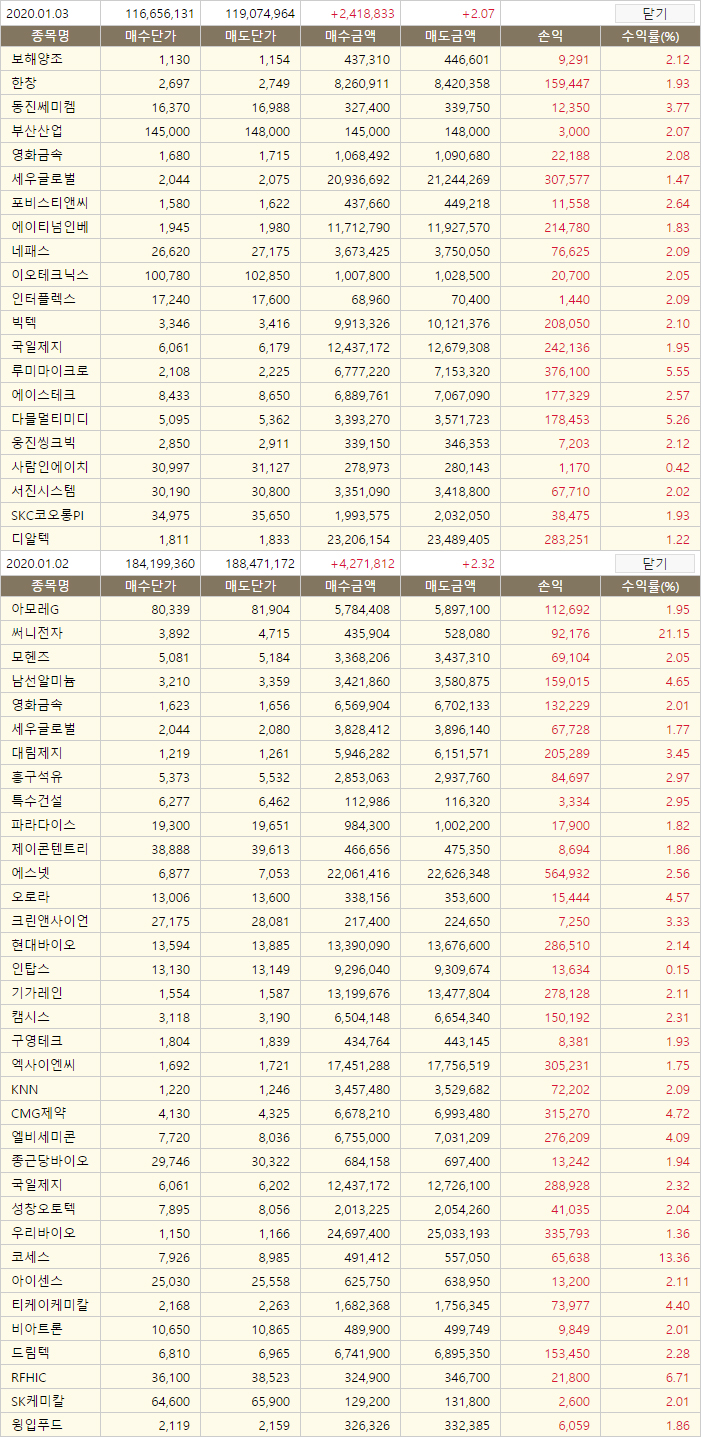Image resolution: width=701 pixels, height=1437 pixels.
Task: Select the 빅텍 stock name
Action: [x=24, y=323]
